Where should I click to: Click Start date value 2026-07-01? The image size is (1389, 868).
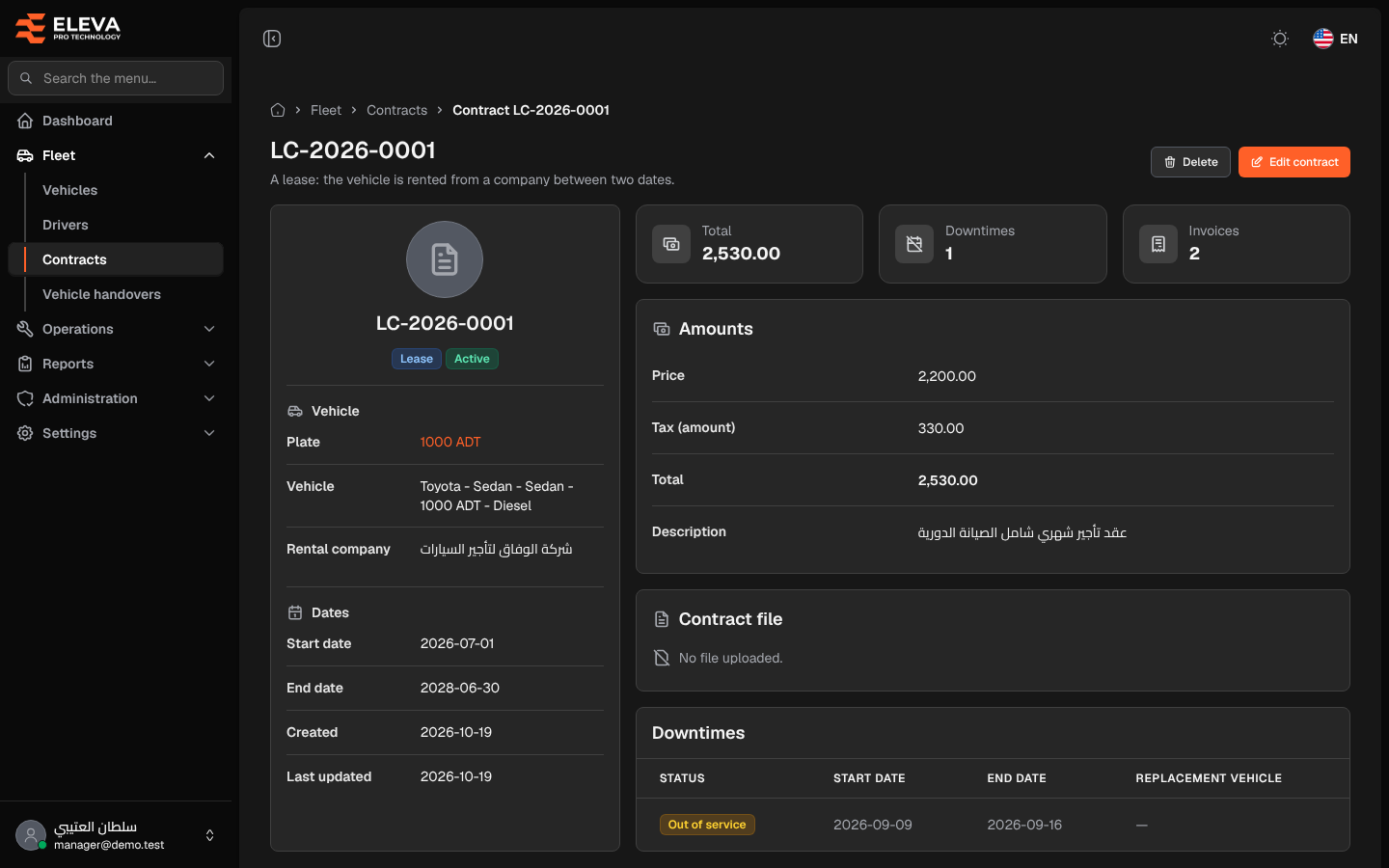[x=457, y=643]
